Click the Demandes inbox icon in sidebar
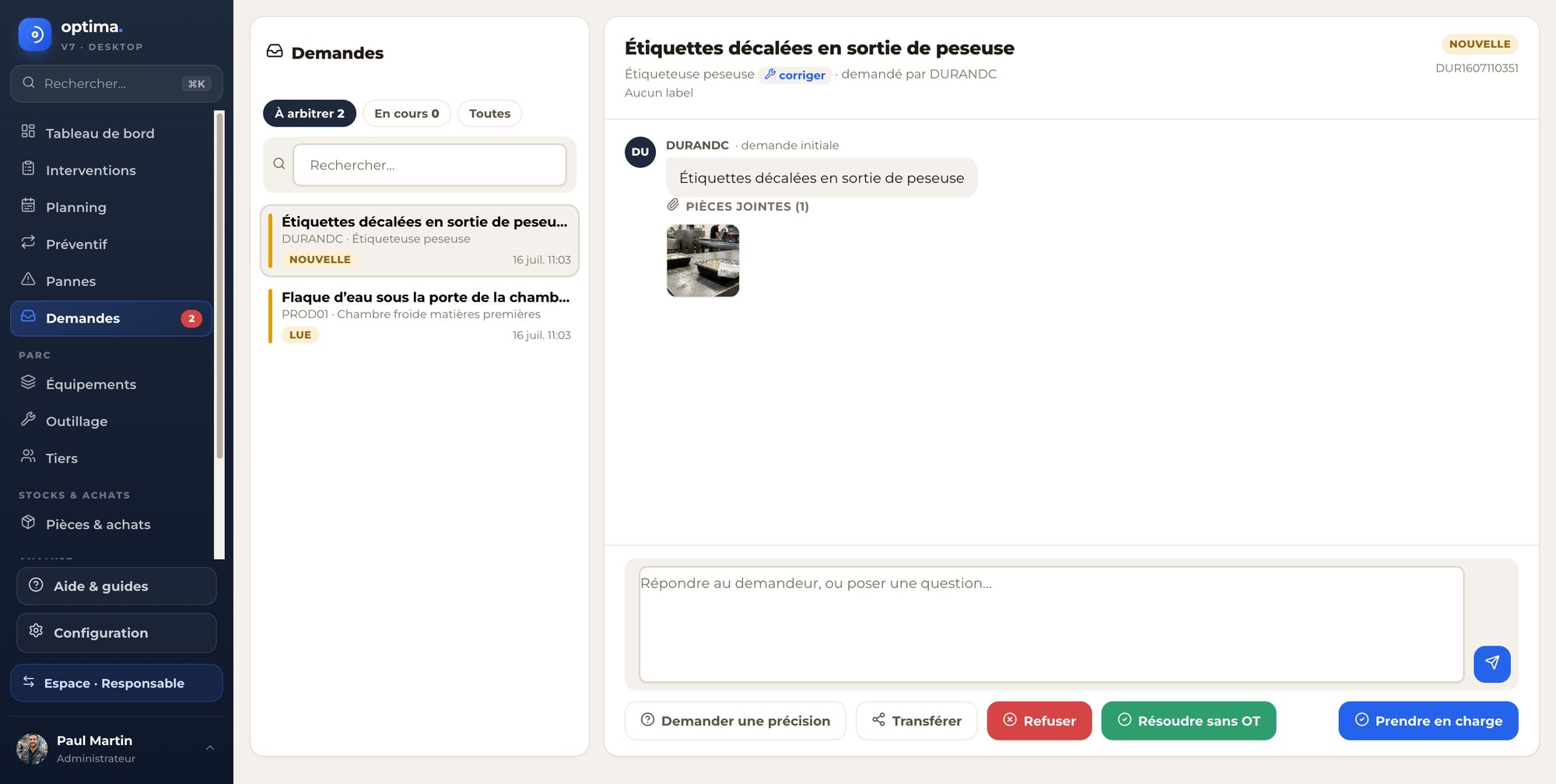 (x=28, y=316)
